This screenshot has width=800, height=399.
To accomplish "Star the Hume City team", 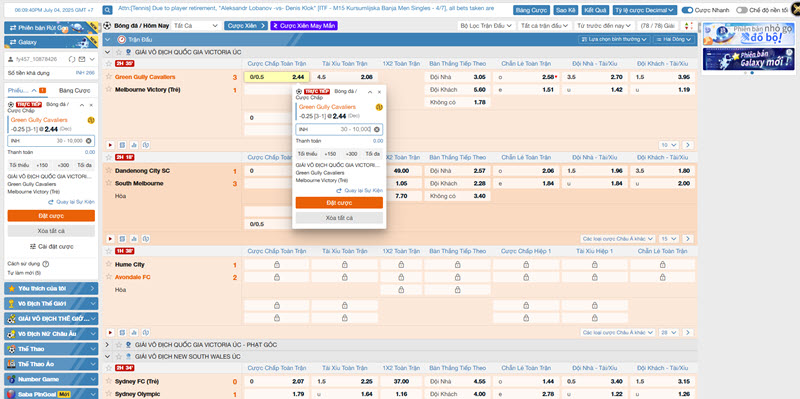I will [108, 264].
